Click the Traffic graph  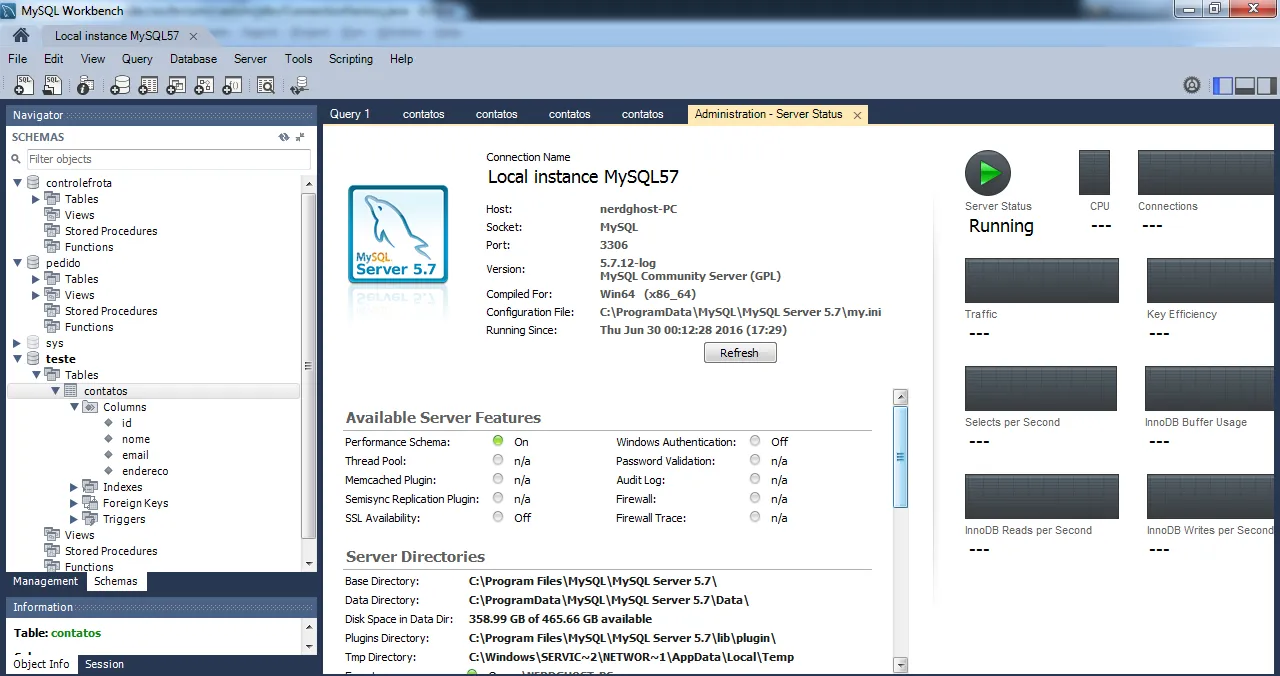(1041, 280)
